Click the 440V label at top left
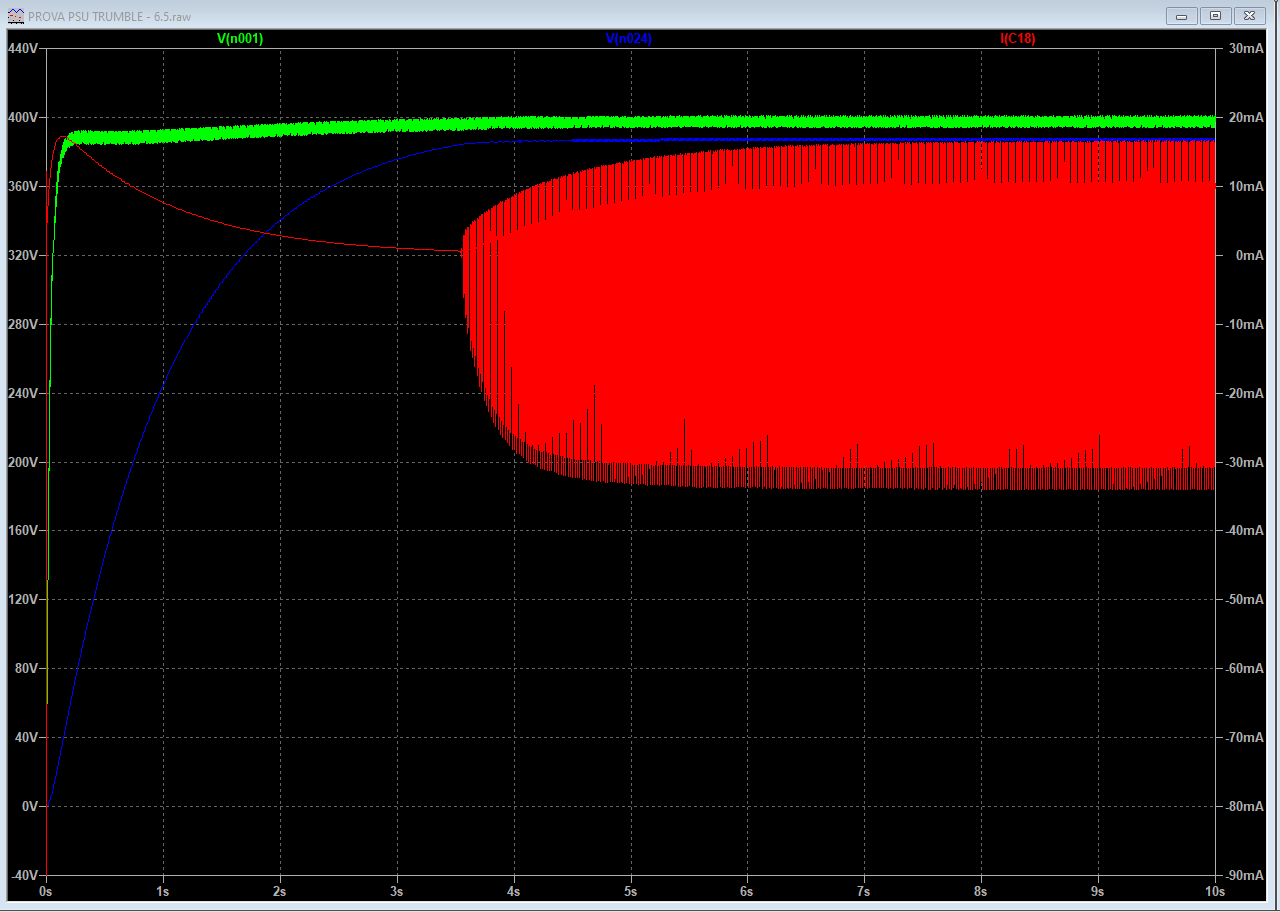The height and width of the screenshot is (912, 1280). [x=23, y=49]
